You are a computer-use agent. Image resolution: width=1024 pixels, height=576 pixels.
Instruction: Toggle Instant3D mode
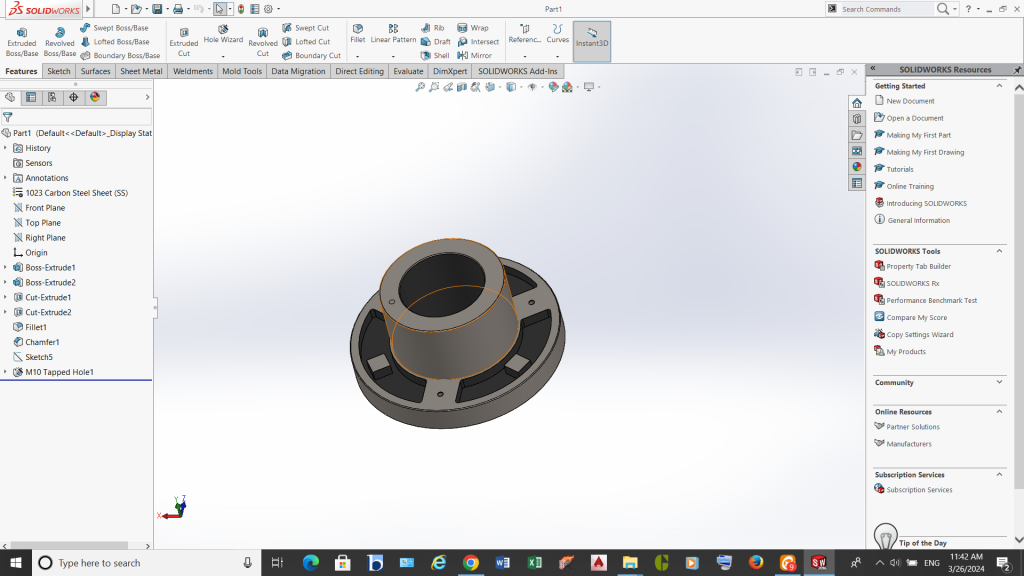(591, 41)
